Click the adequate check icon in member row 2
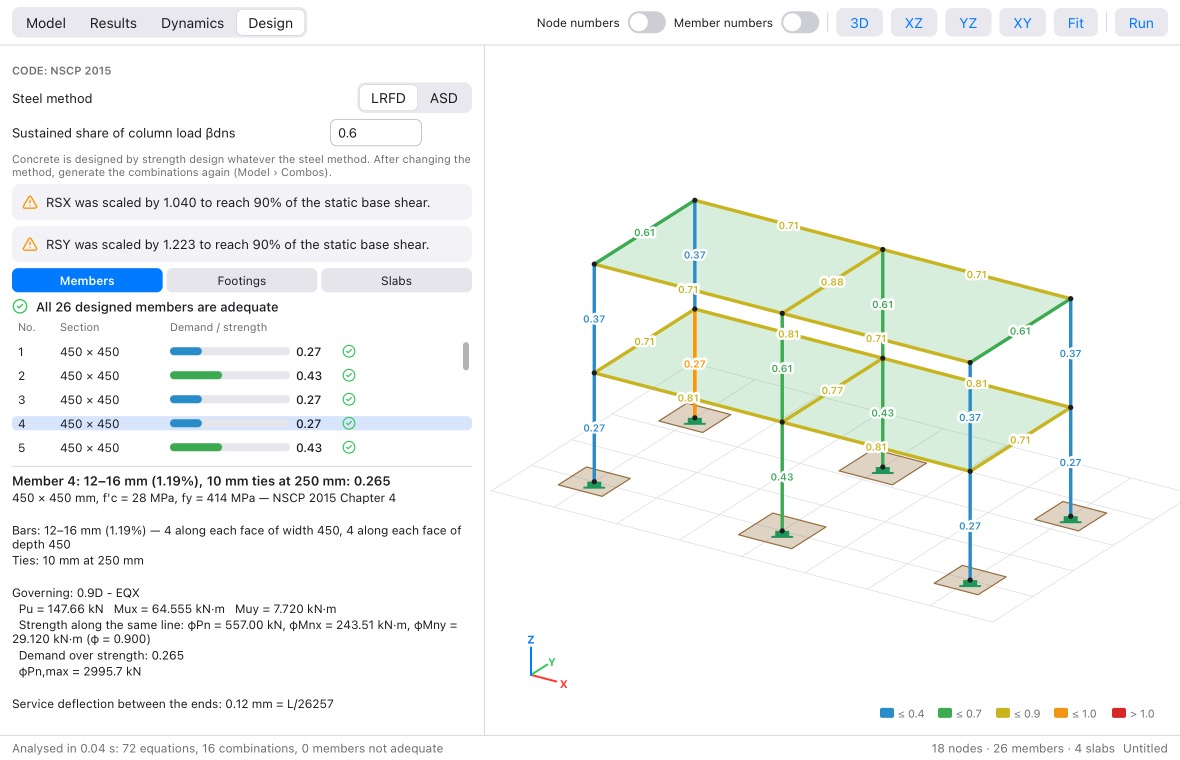This screenshot has height=760, width=1180. click(x=349, y=375)
